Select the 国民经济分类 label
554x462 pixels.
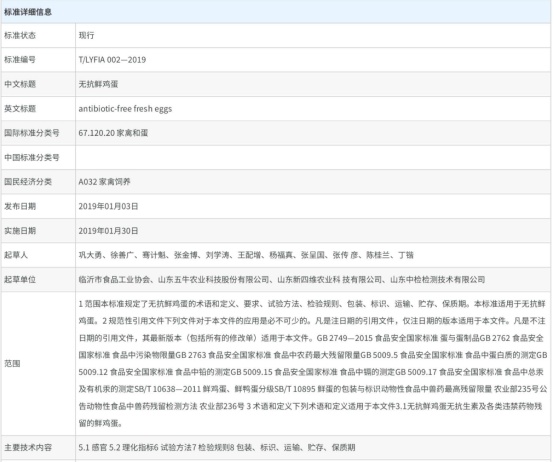pos(28,182)
